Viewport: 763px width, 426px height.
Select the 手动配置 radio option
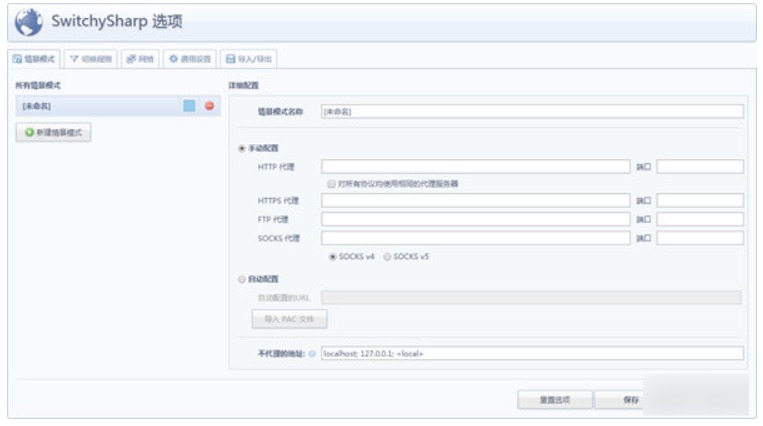[242, 148]
